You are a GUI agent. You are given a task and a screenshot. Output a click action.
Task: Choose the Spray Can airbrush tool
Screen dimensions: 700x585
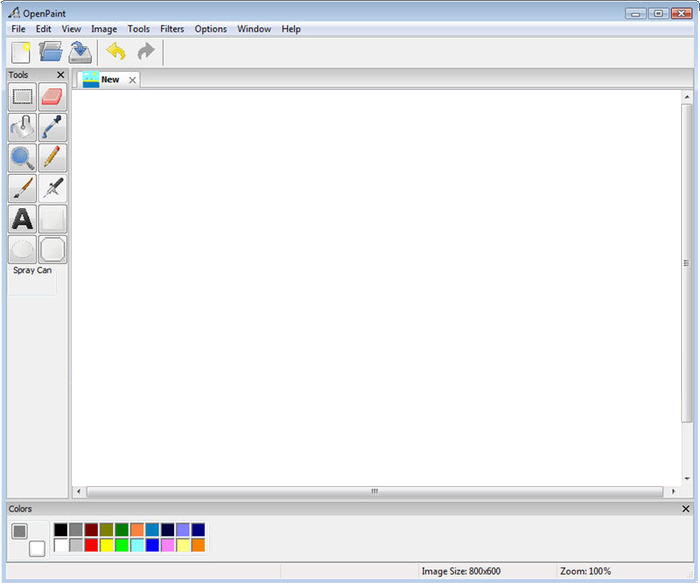click(53, 188)
